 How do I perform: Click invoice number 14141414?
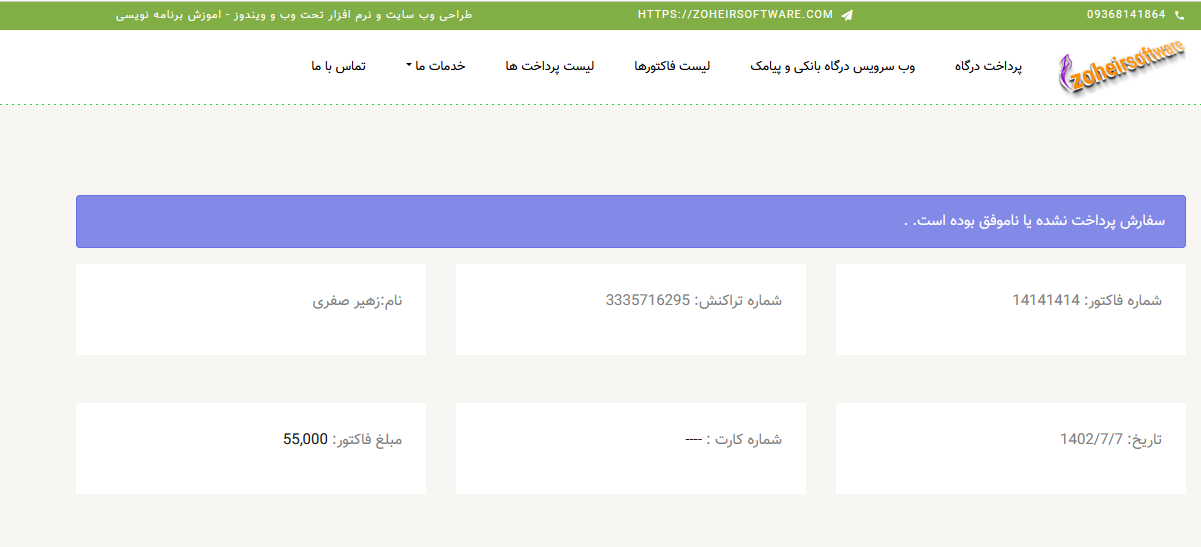(x=1046, y=300)
